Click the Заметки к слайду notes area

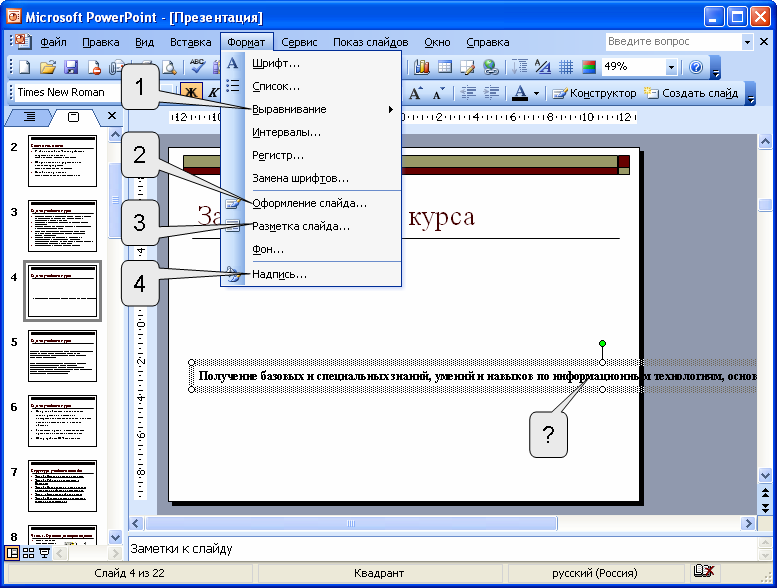tap(441, 549)
